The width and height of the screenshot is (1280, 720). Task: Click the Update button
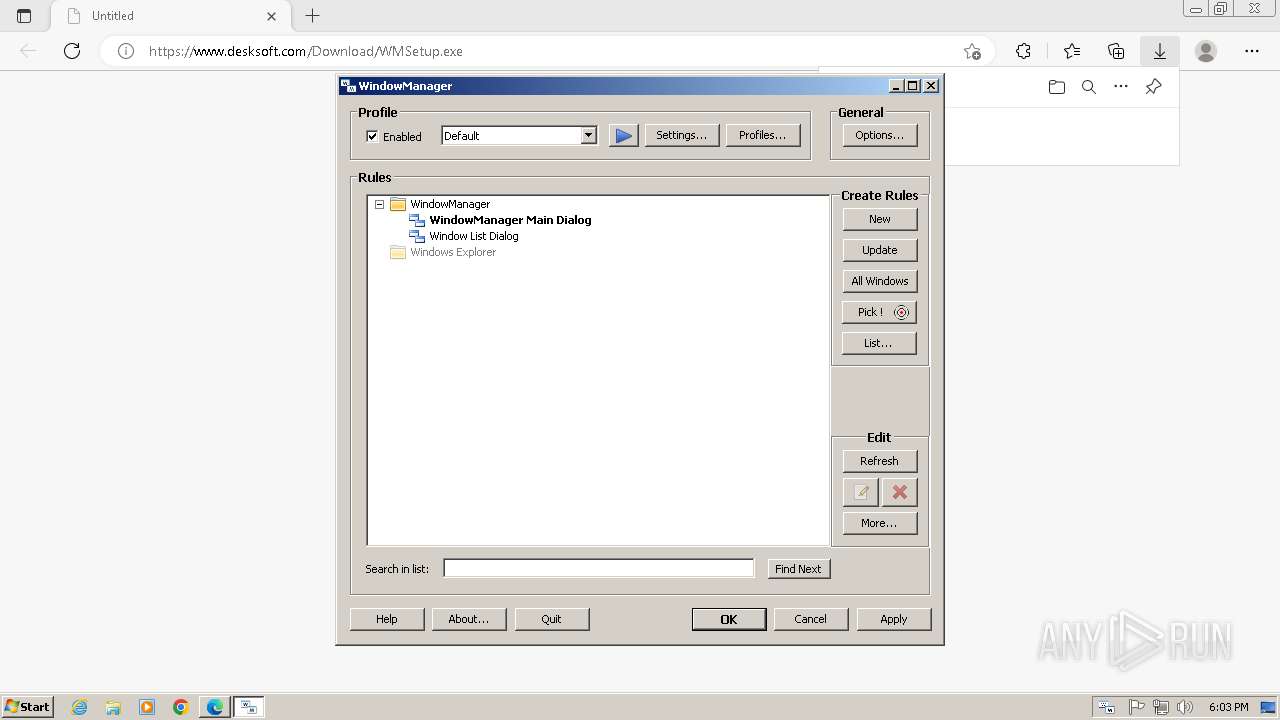tap(880, 250)
